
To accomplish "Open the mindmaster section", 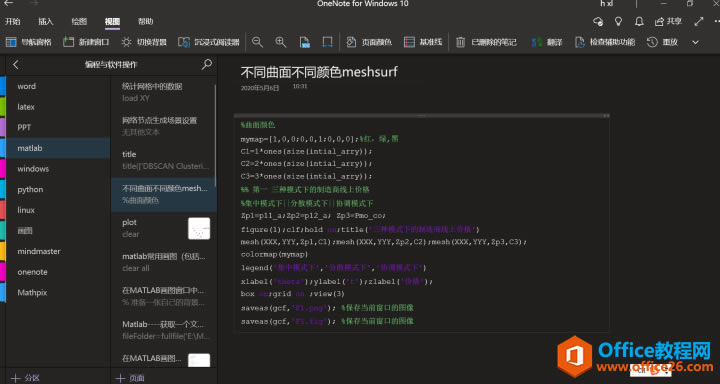I will coord(57,252).
